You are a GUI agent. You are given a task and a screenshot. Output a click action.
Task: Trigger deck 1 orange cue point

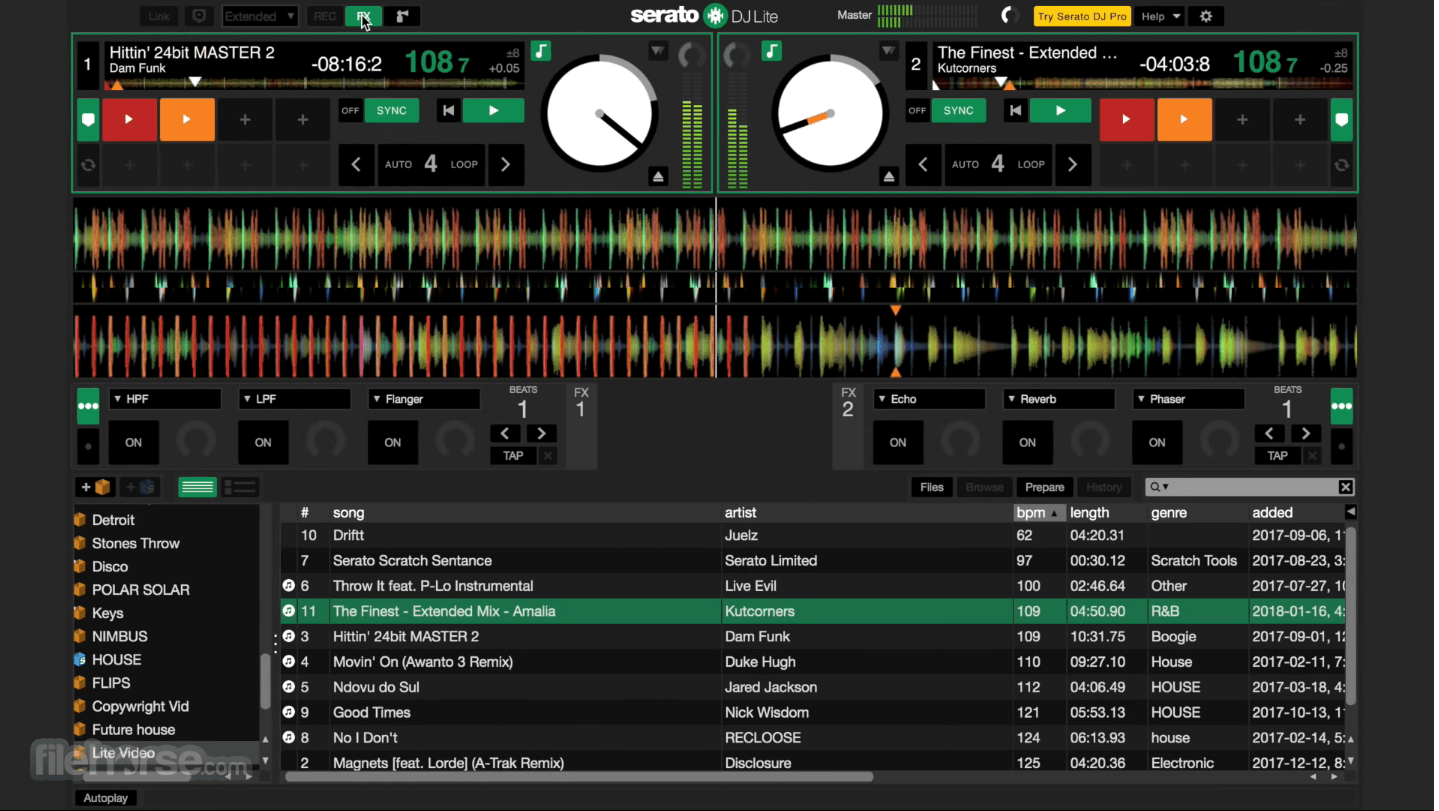coord(186,119)
